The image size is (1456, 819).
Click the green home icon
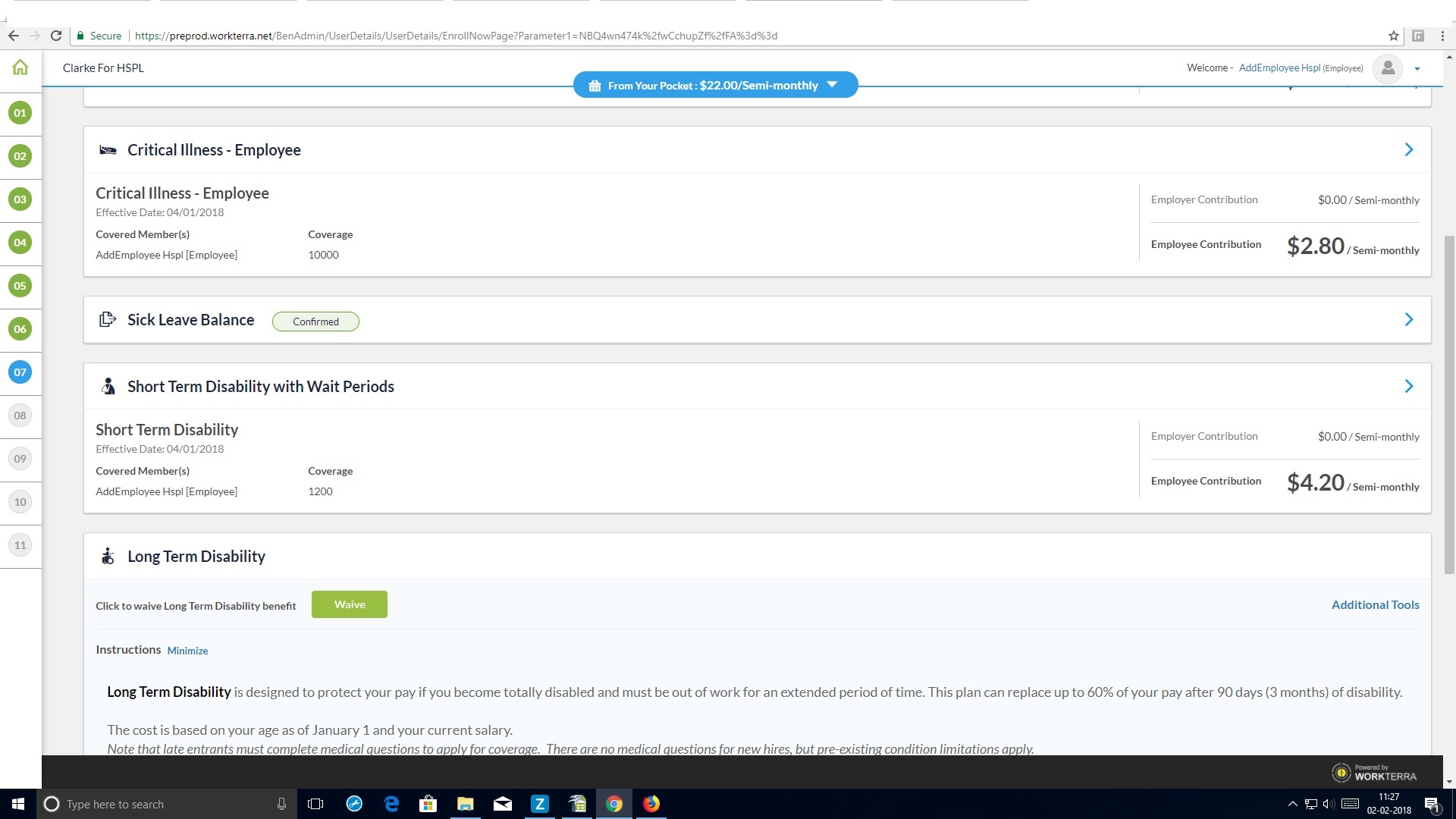[20, 67]
